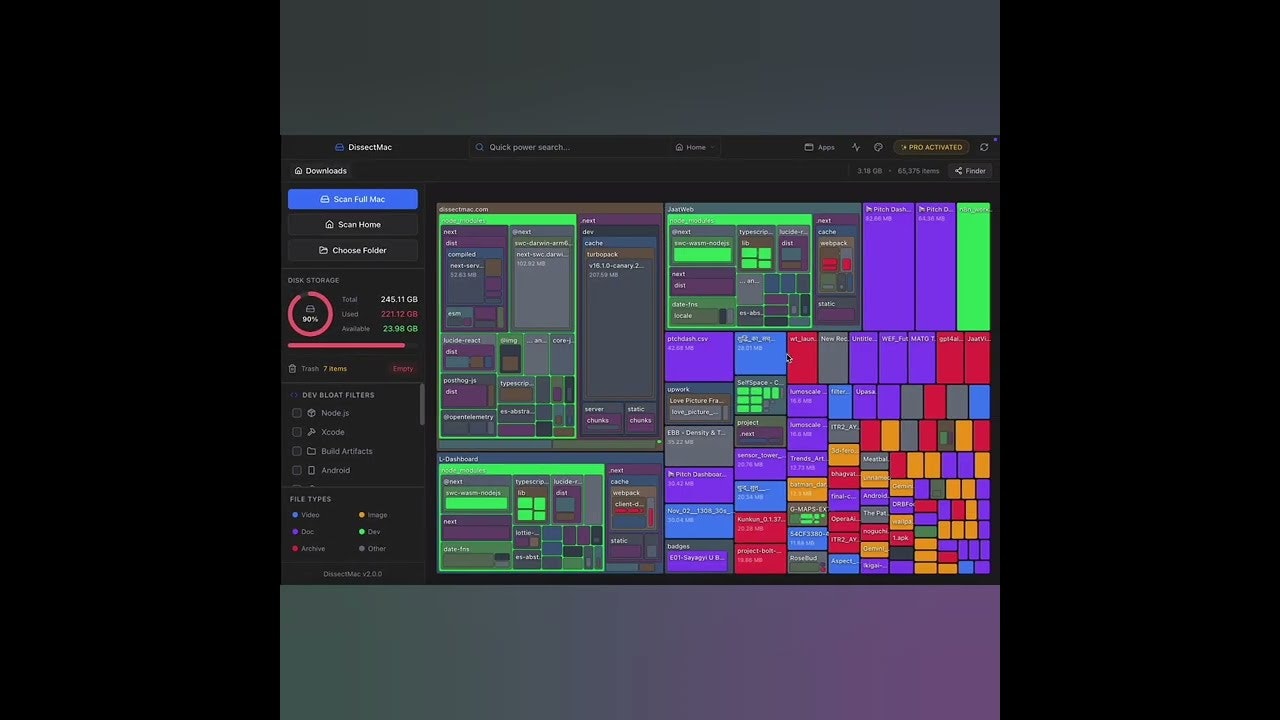
Task: Click the PRO ACTIVATED badge
Action: coord(931,147)
